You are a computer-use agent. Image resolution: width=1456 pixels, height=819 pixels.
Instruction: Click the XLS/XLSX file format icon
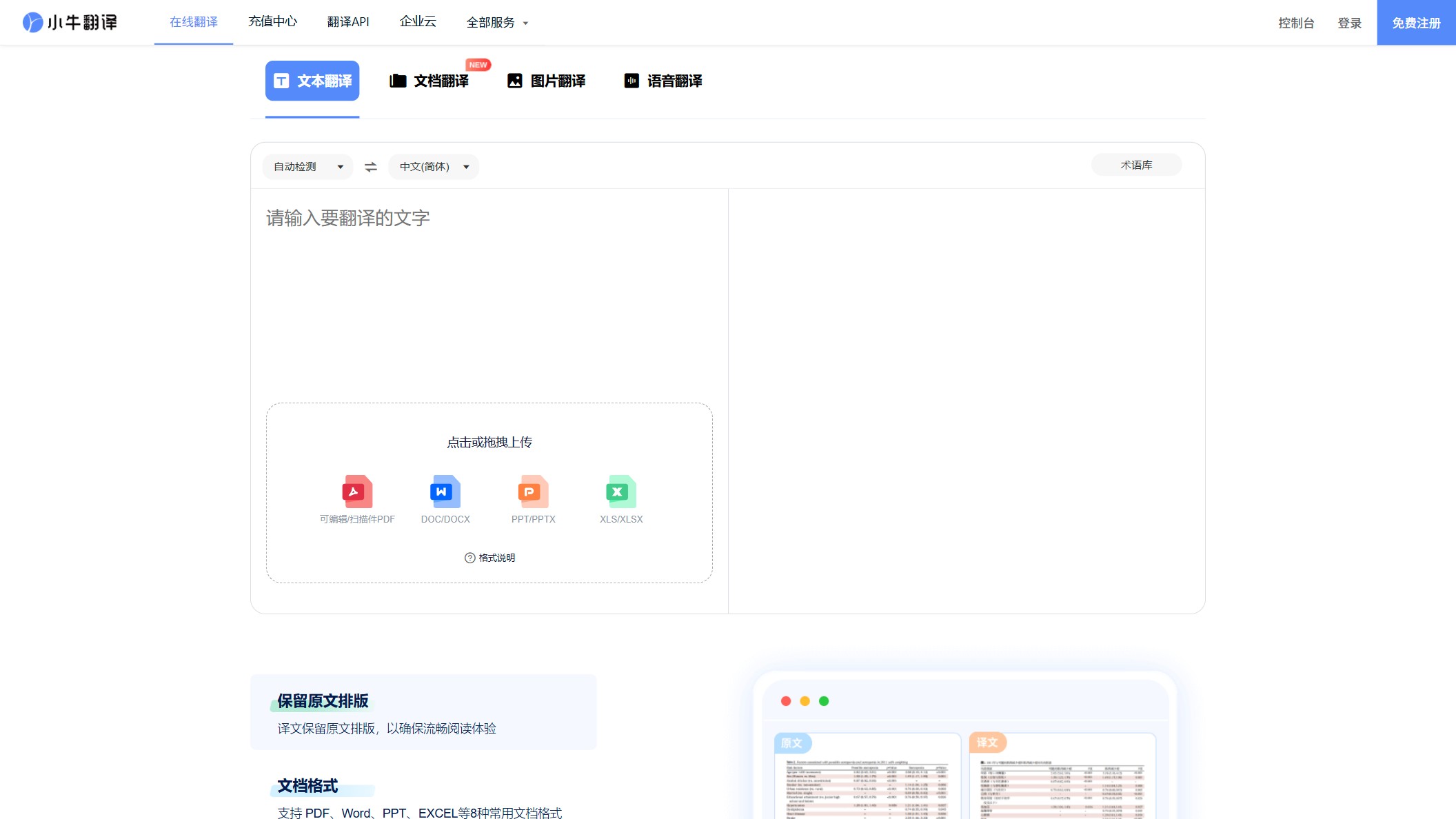620,491
